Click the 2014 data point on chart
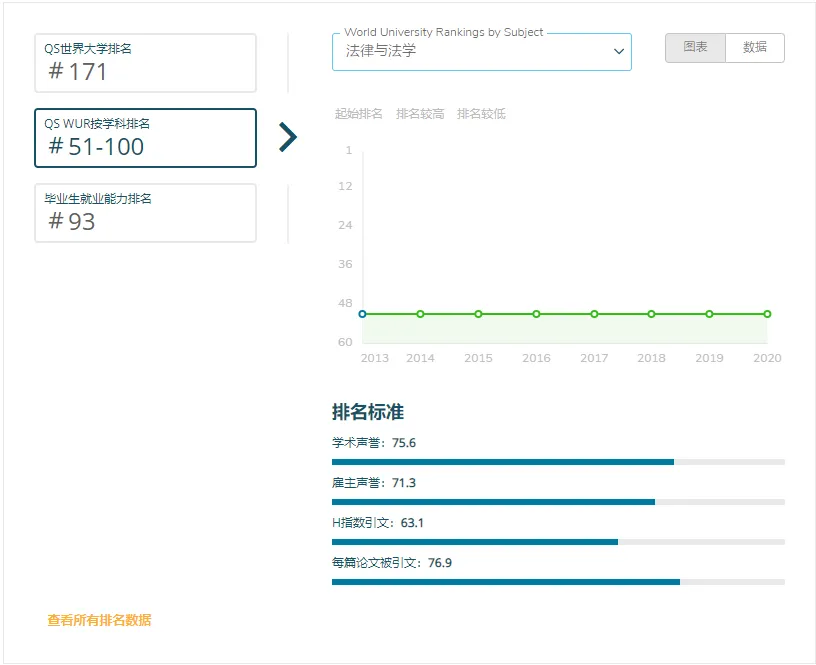 (420, 314)
